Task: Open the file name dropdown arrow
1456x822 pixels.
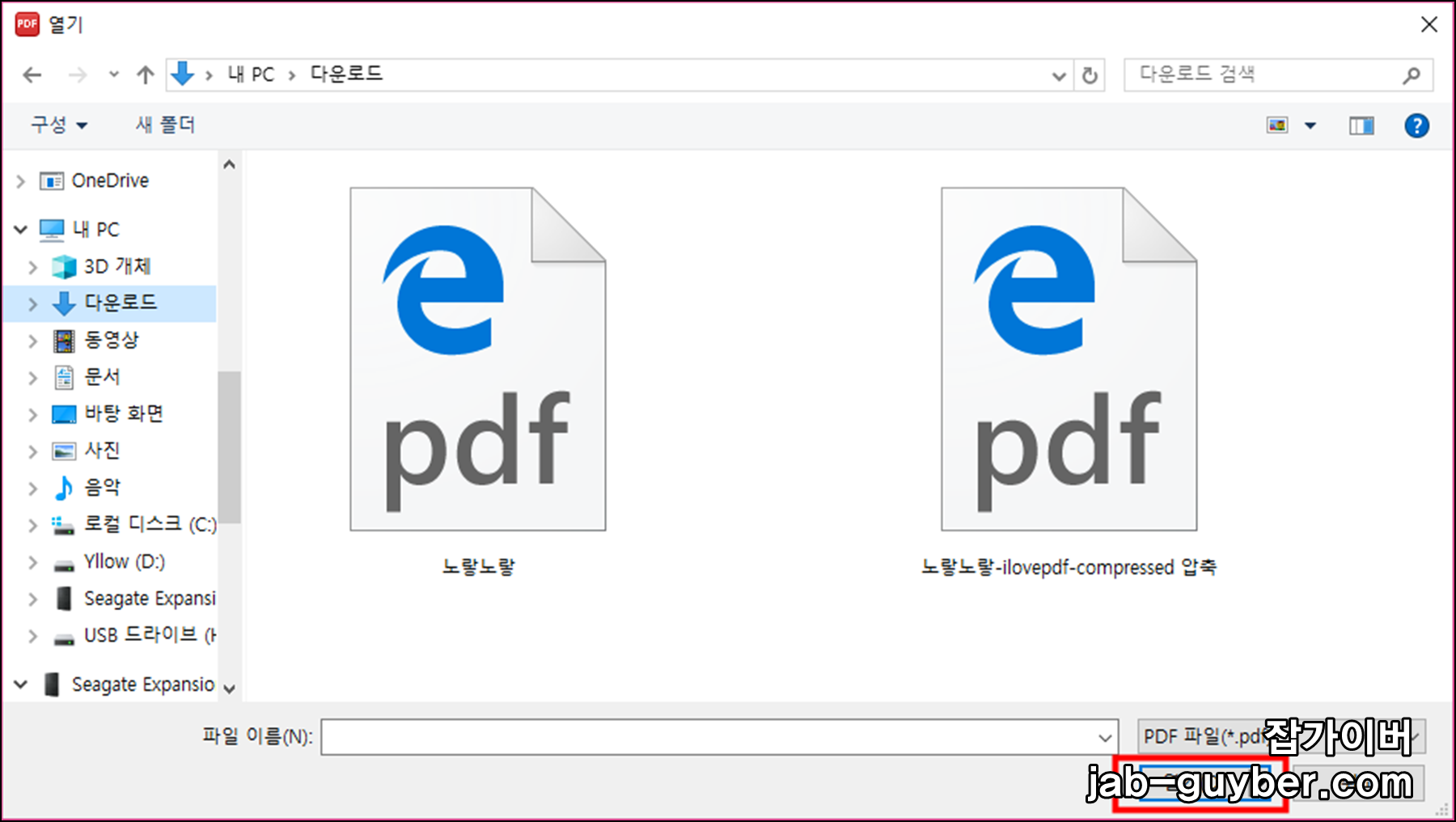Action: (x=1105, y=738)
